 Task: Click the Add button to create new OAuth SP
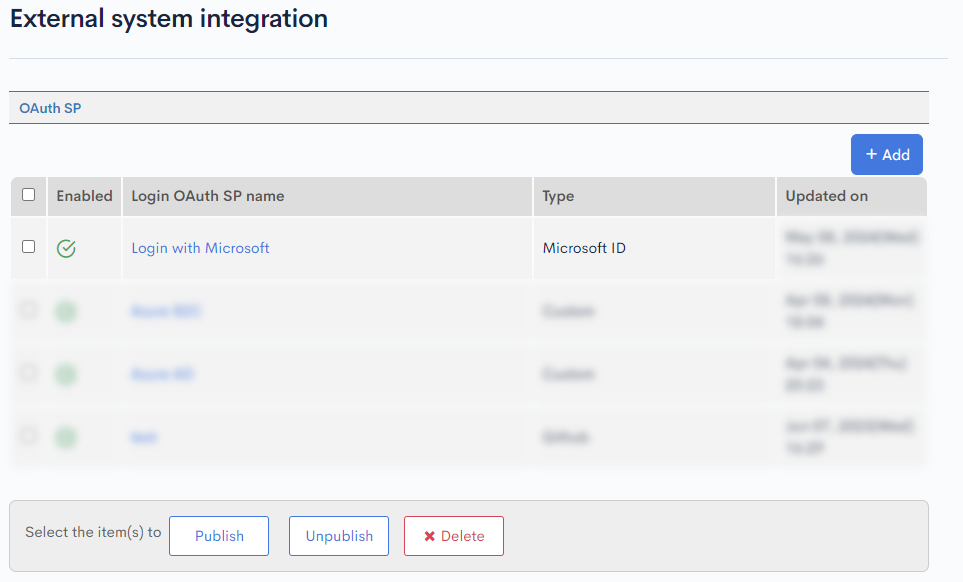click(886, 154)
